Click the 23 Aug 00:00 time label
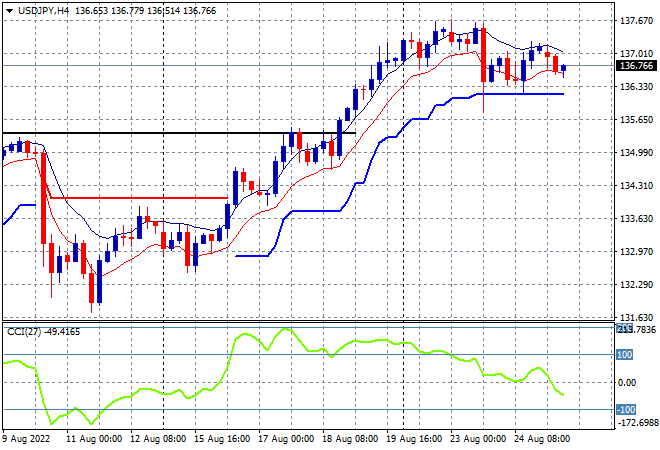Viewport: 660px width, 450px height. pyautogui.click(x=479, y=439)
